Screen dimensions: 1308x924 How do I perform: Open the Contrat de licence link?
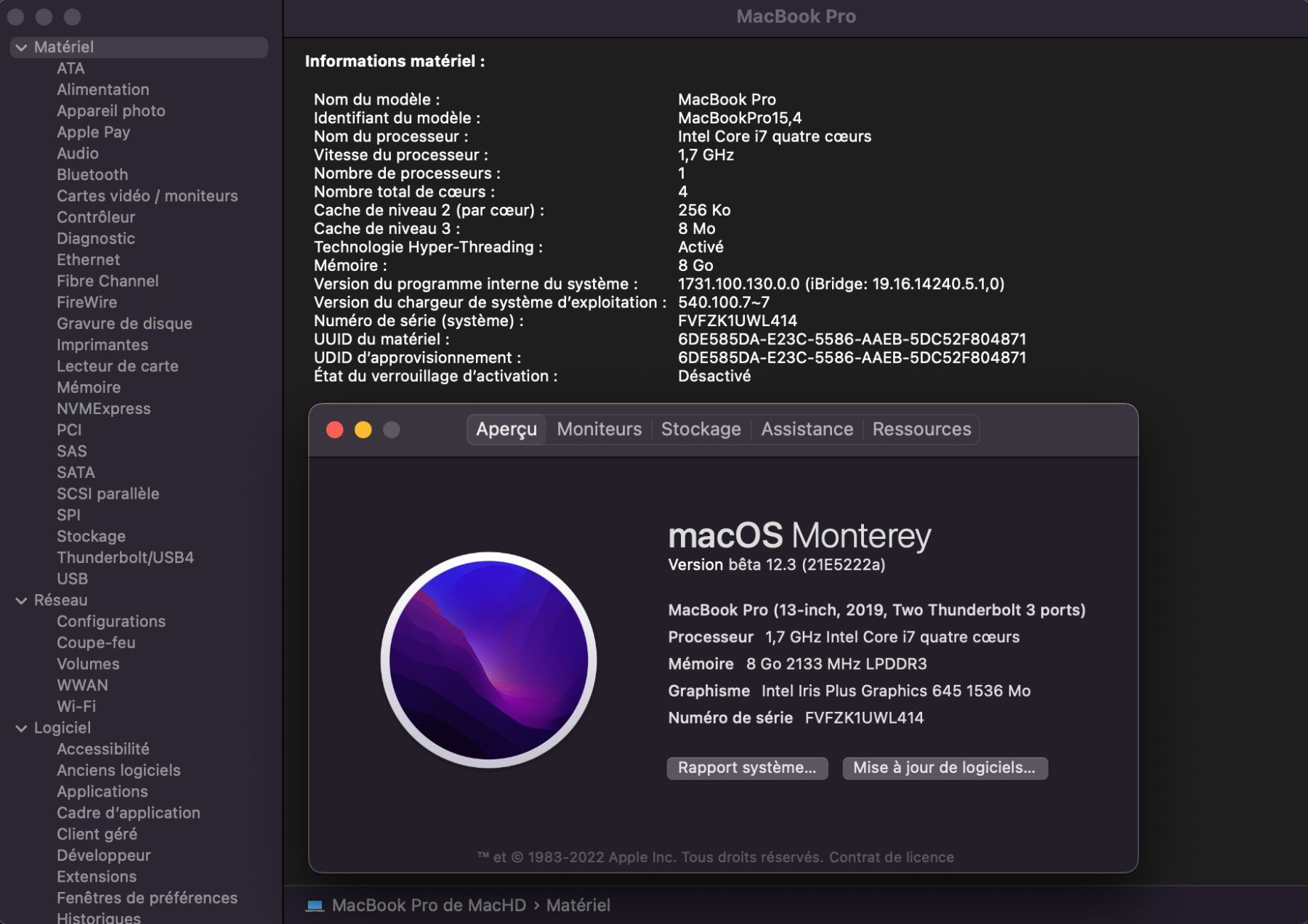pyautogui.click(x=892, y=857)
